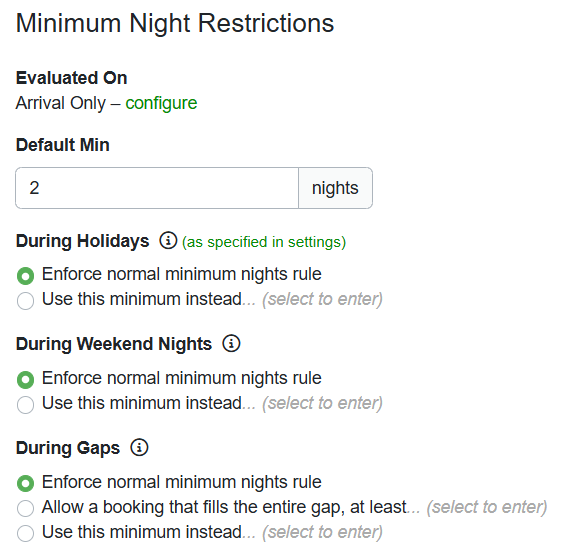Image resolution: width=562 pixels, height=555 pixels.
Task: Click the "nights" unit addon
Action: (335, 188)
